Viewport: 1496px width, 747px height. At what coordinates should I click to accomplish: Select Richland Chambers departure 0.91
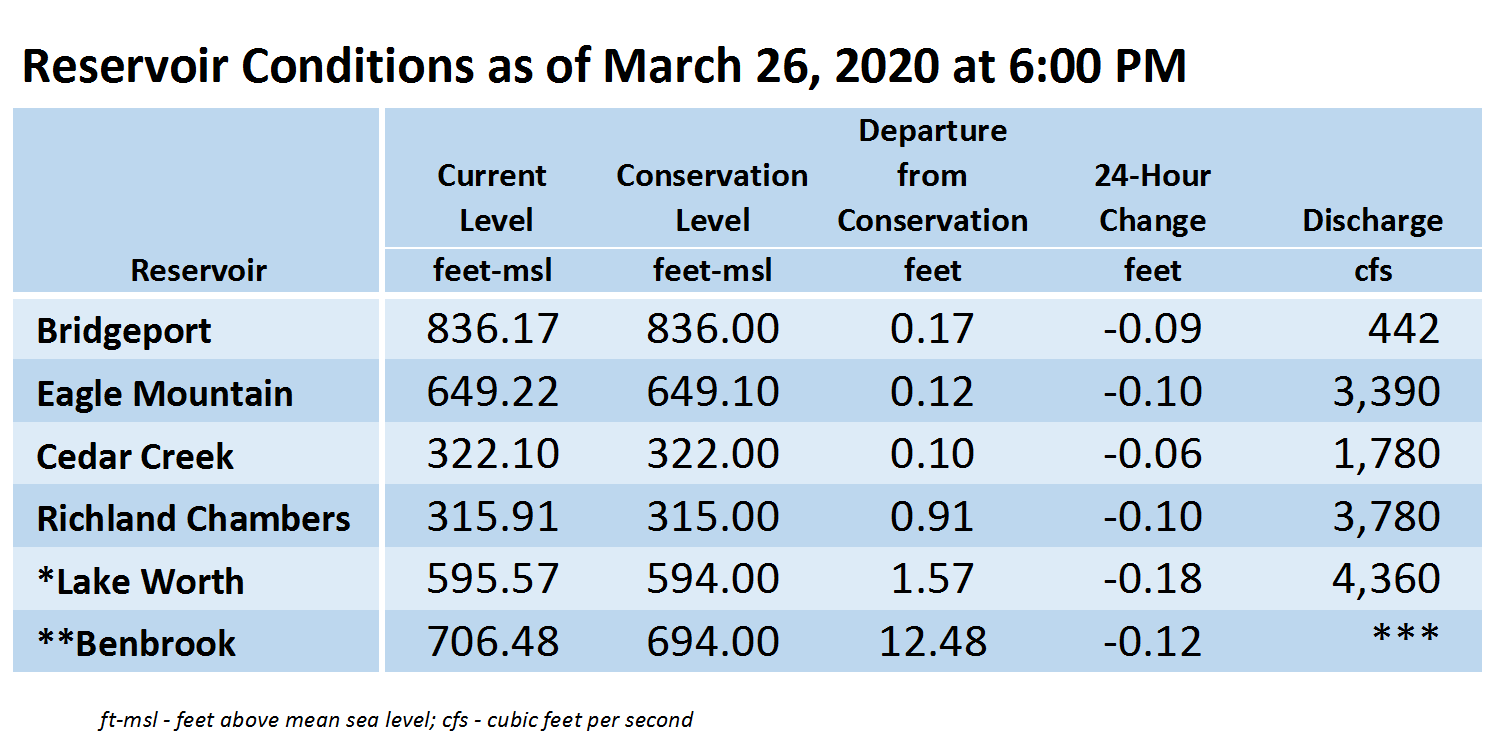click(x=932, y=516)
